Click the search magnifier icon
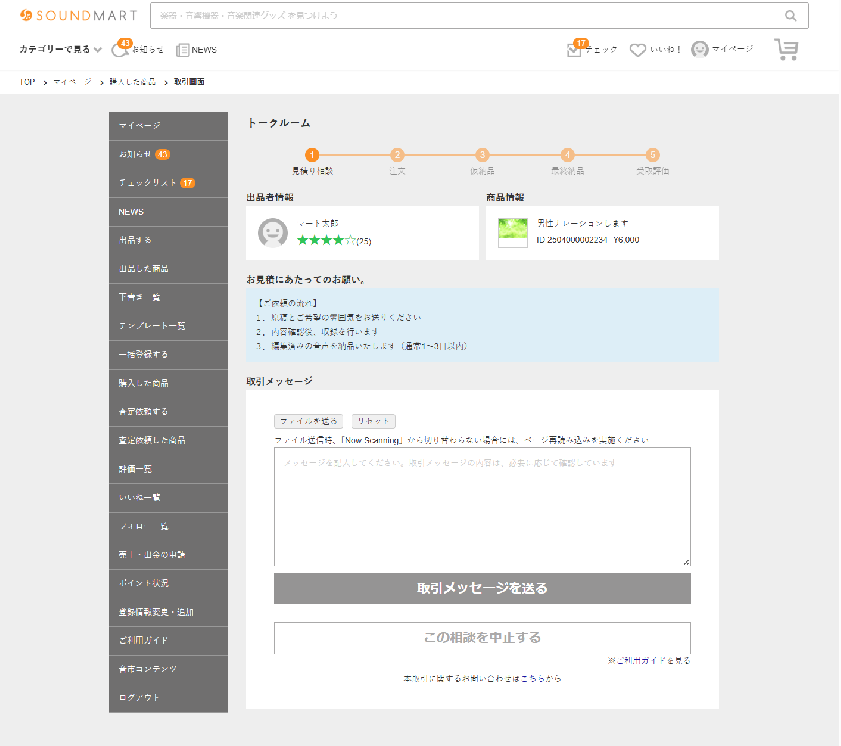841x746 pixels. coord(790,15)
